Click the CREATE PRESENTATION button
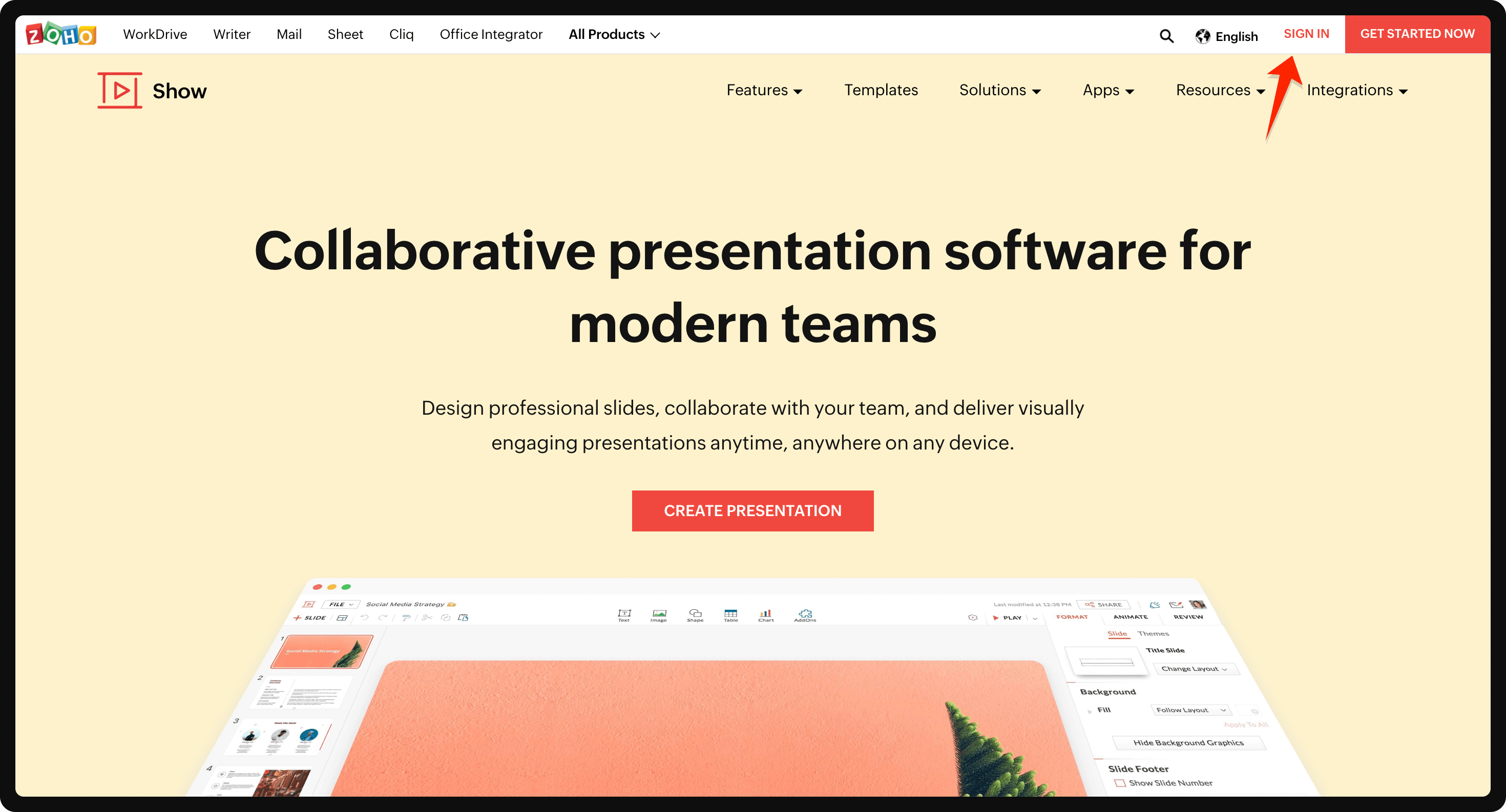Viewport: 1506px width, 812px height. pyautogui.click(x=752, y=510)
